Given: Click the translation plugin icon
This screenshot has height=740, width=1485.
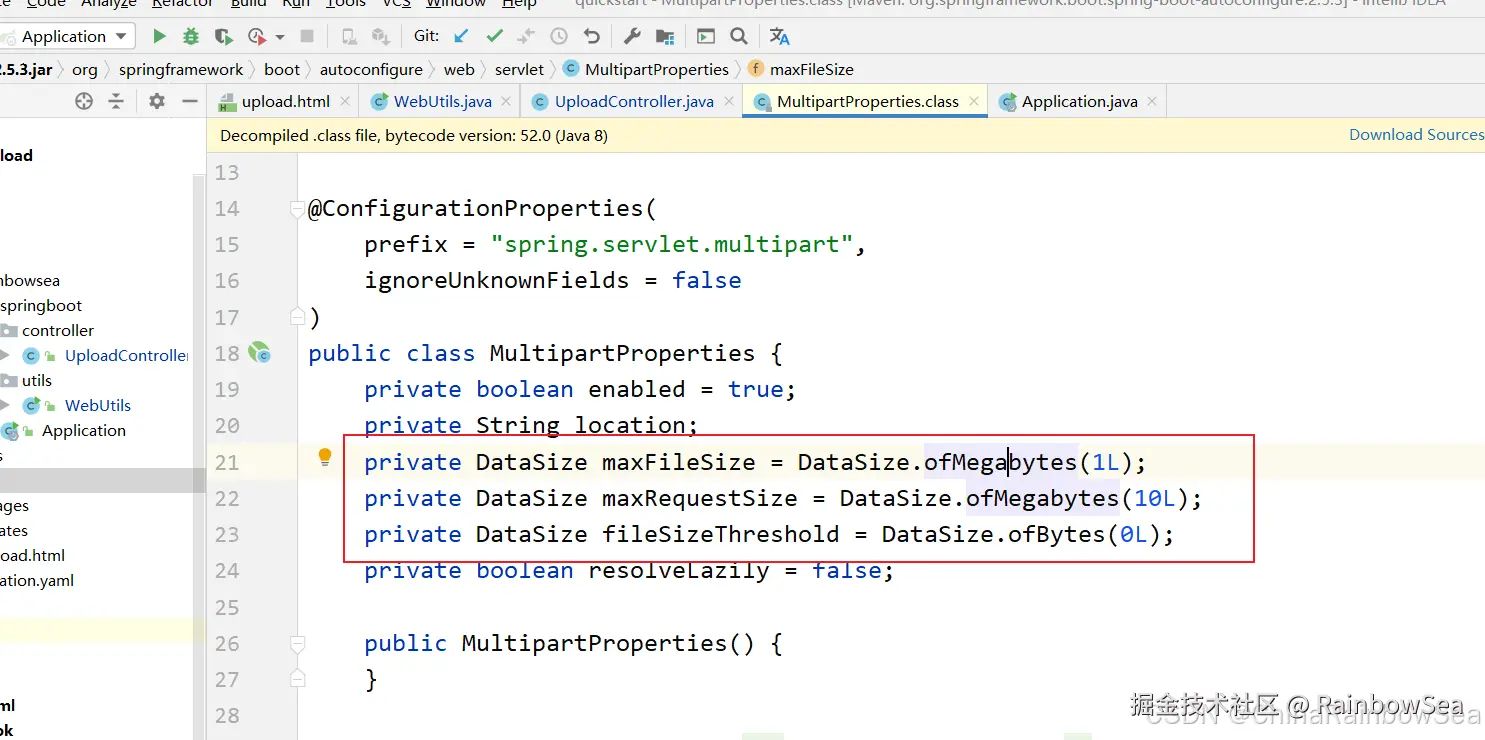Looking at the screenshot, I should [x=780, y=37].
